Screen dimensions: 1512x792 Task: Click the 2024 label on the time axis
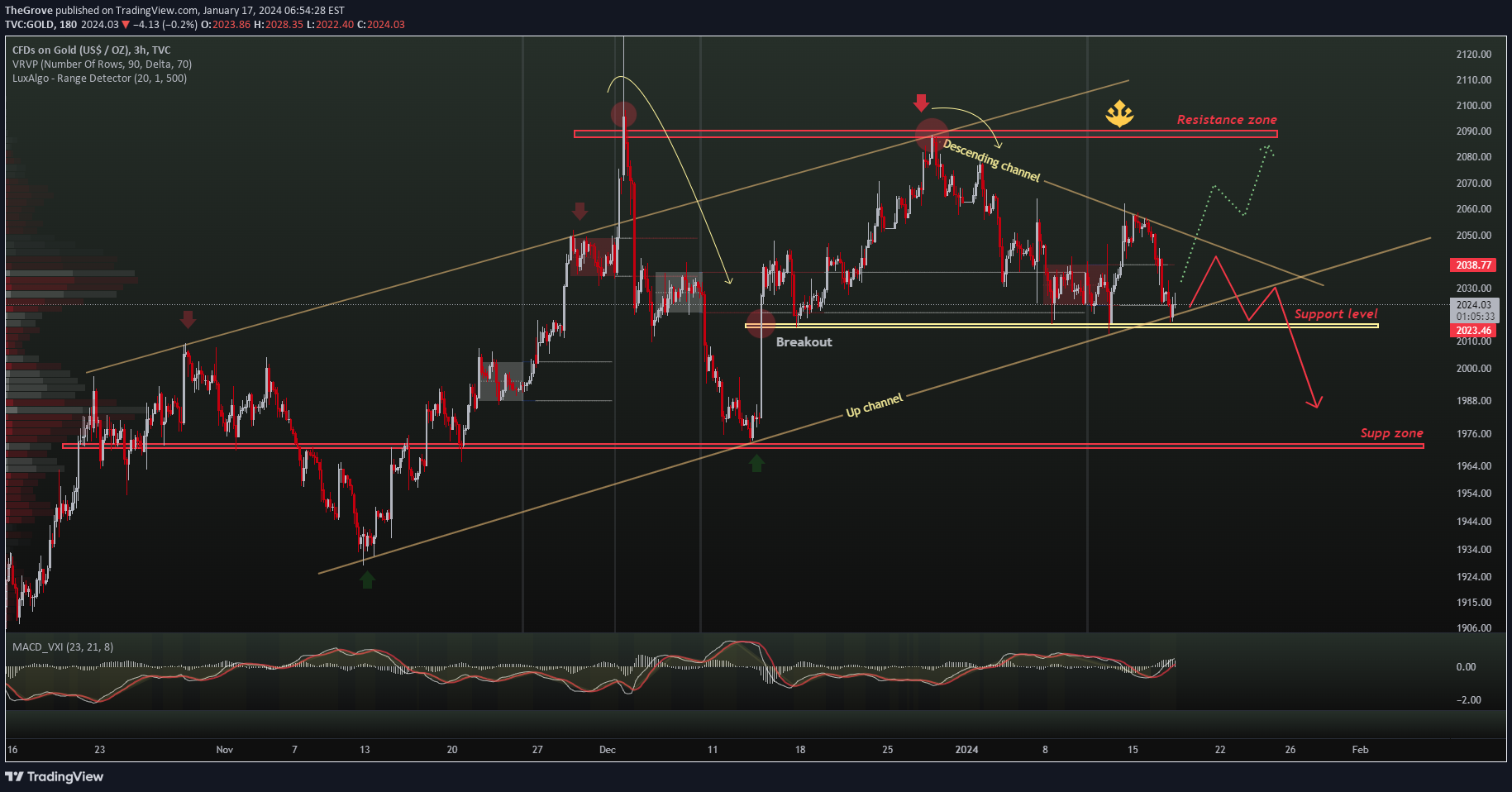(x=966, y=750)
